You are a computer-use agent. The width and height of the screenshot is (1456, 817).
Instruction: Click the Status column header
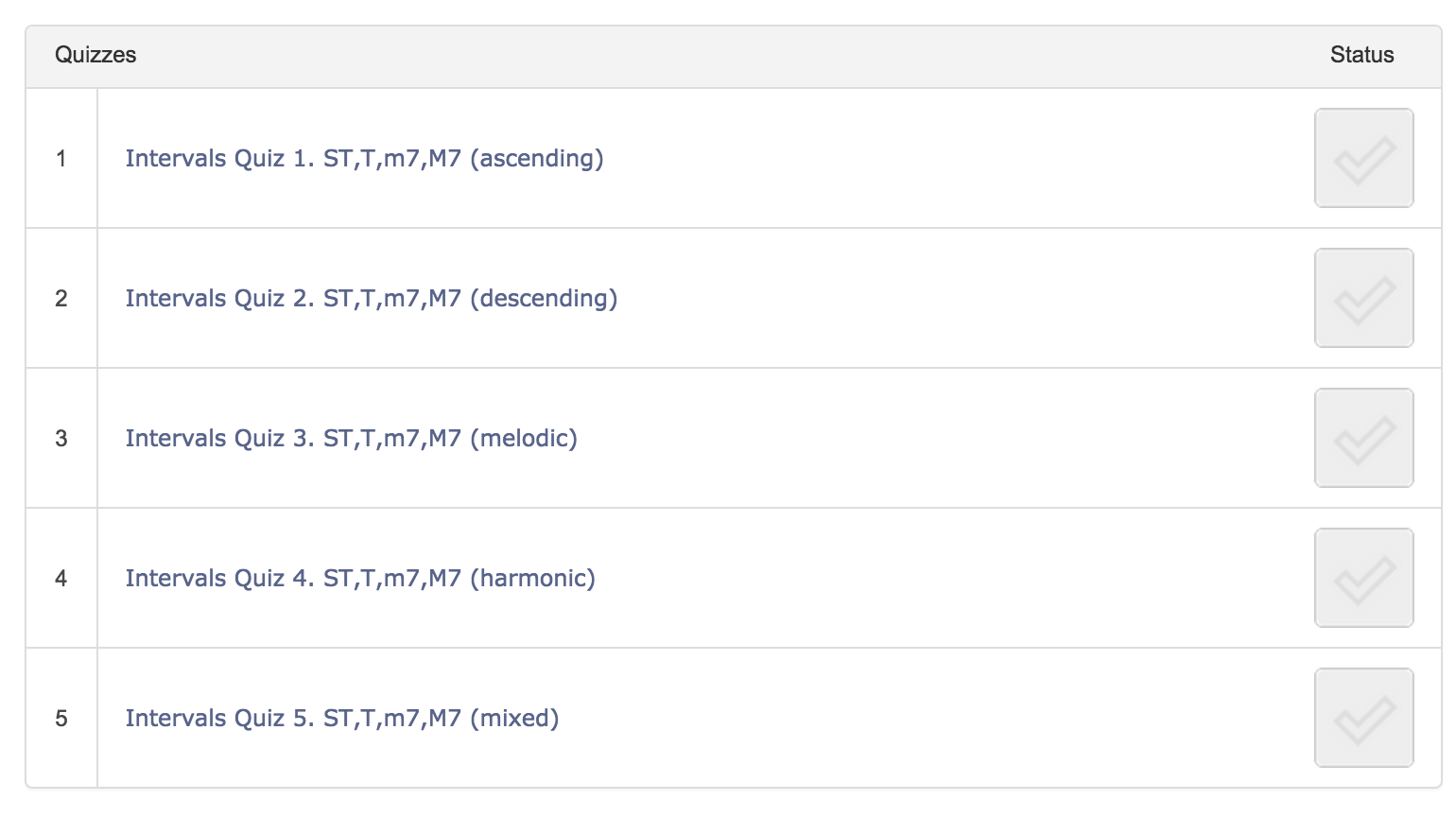coord(1361,55)
